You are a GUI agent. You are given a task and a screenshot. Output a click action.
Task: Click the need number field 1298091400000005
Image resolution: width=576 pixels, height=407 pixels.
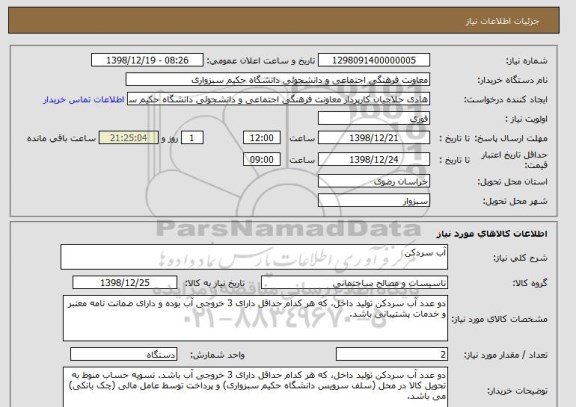pyautogui.click(x=374, y=60)
